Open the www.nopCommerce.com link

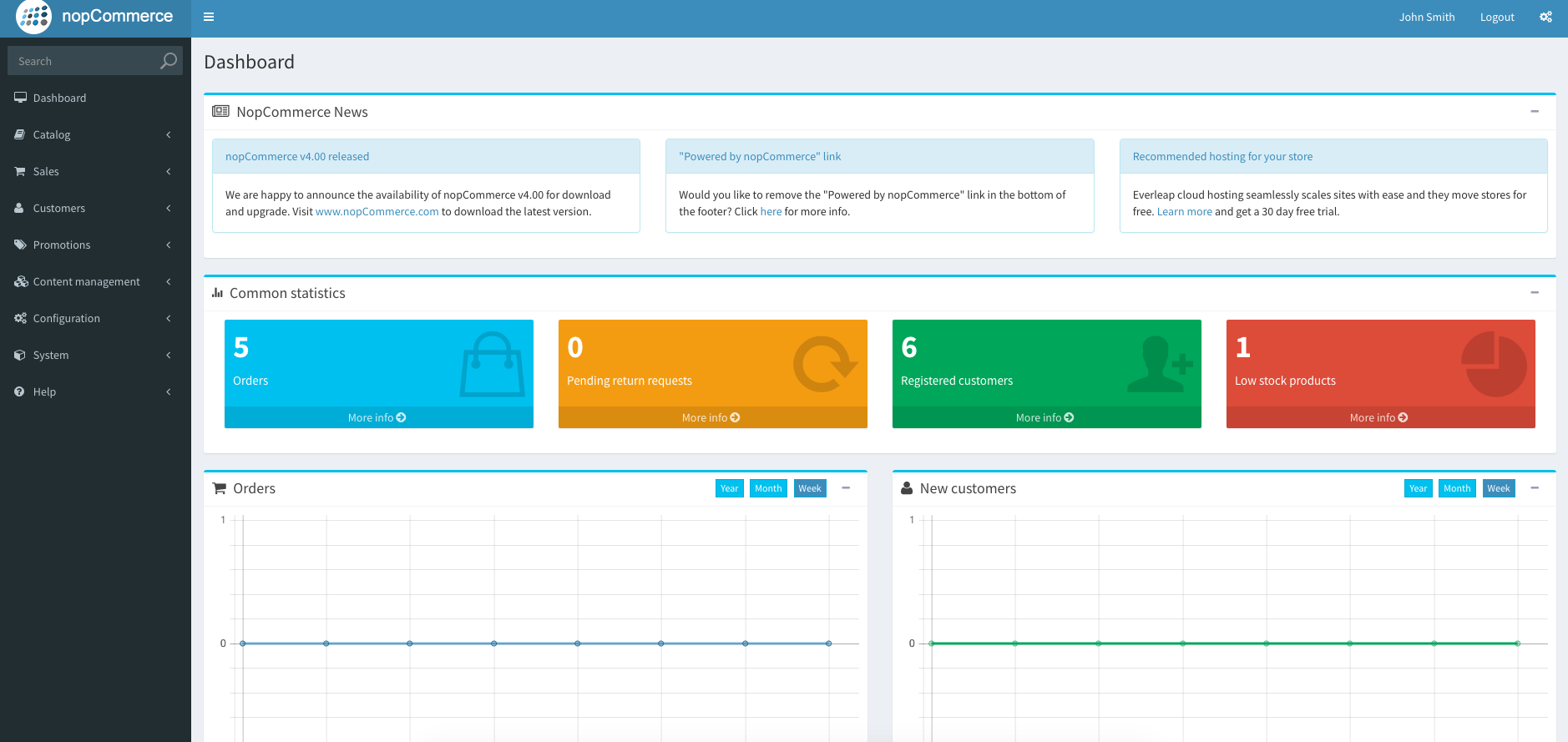pyautogui.click(x=377, y=211)
